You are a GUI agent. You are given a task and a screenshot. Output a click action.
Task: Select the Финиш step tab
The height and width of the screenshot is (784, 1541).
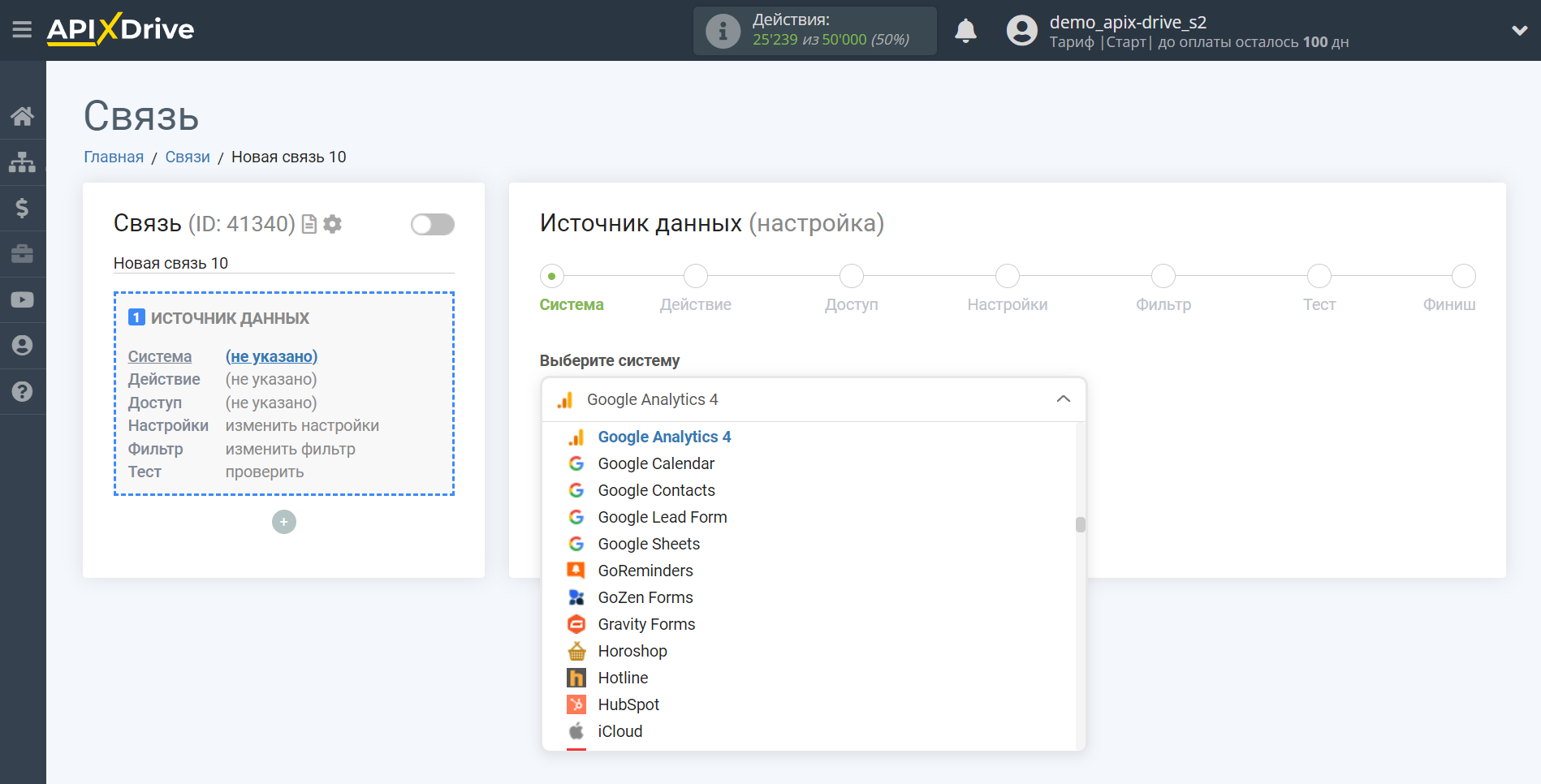(x=1450, y=289)
